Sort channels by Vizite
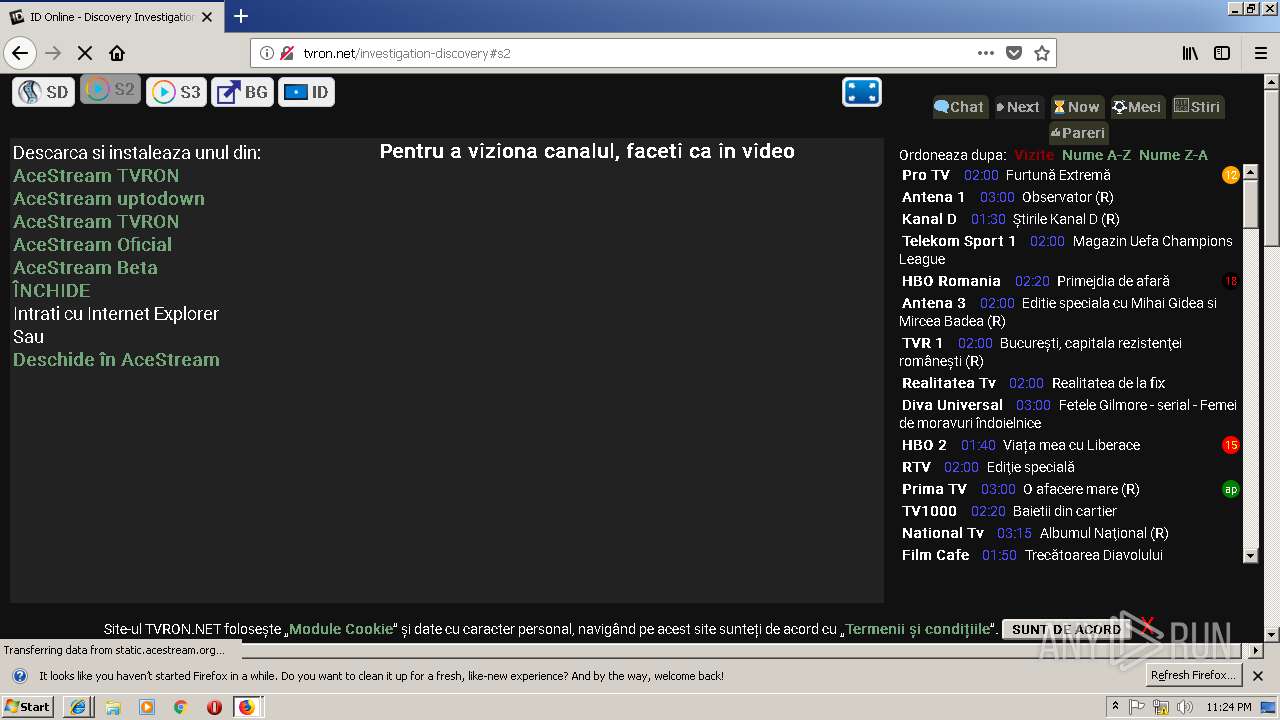 click(1034, 155)
